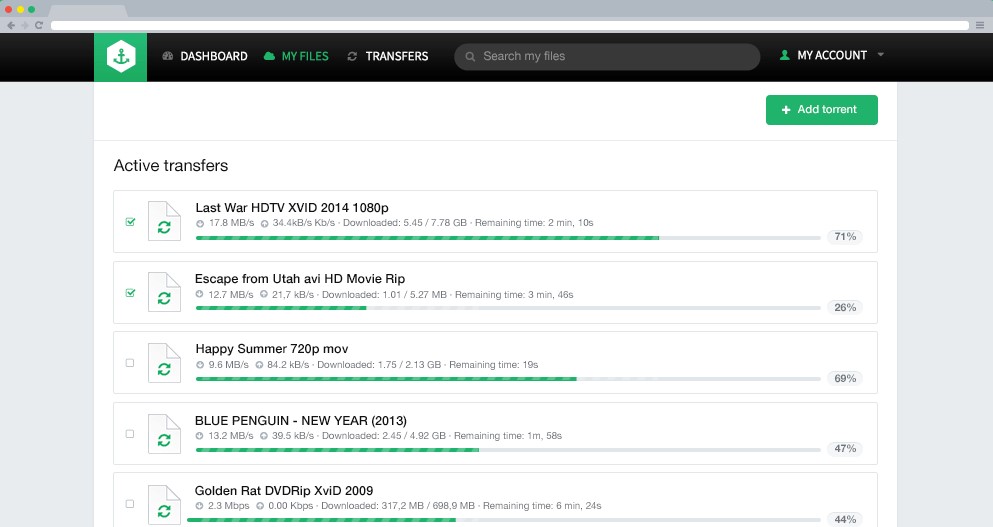The image size is (993, 527).
Task: Select the My Files nav item
Action: click(x=296, y=57)
